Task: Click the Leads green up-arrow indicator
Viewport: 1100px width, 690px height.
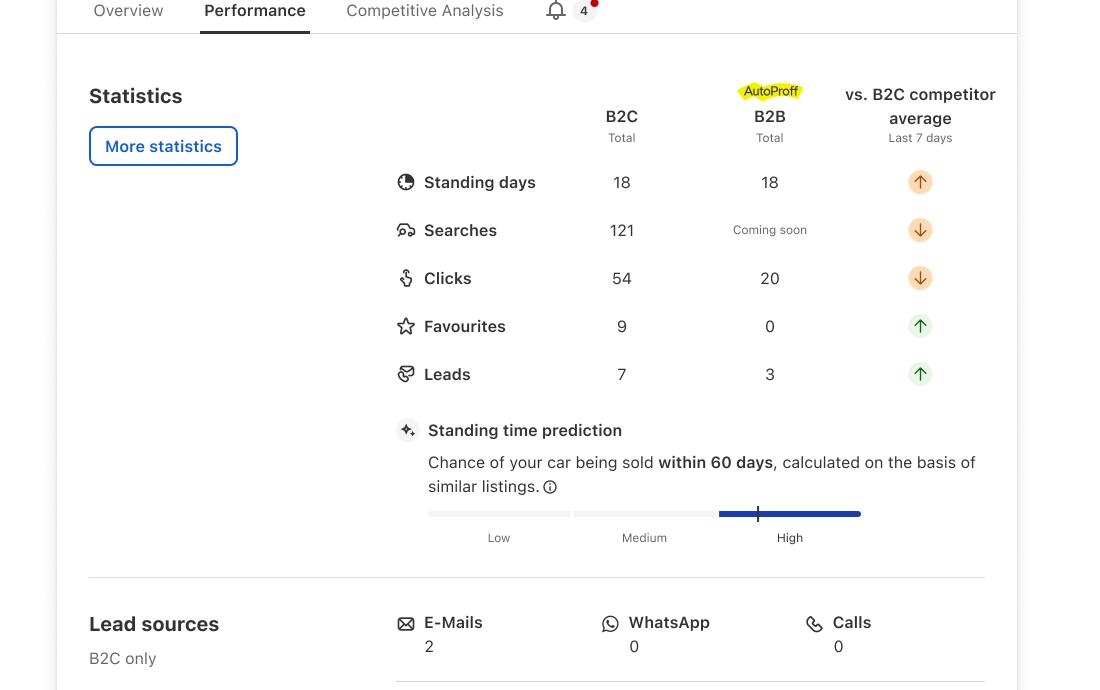Action: pos(920,374)
